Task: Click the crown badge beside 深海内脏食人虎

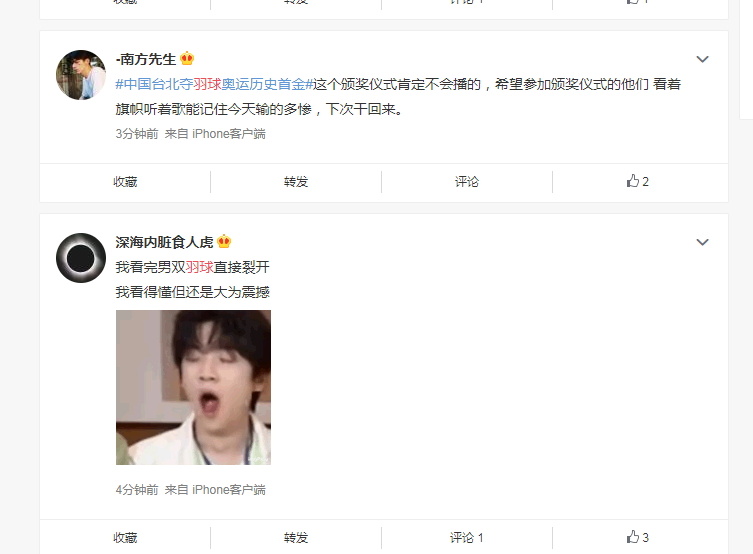Action: click(224, 241)
